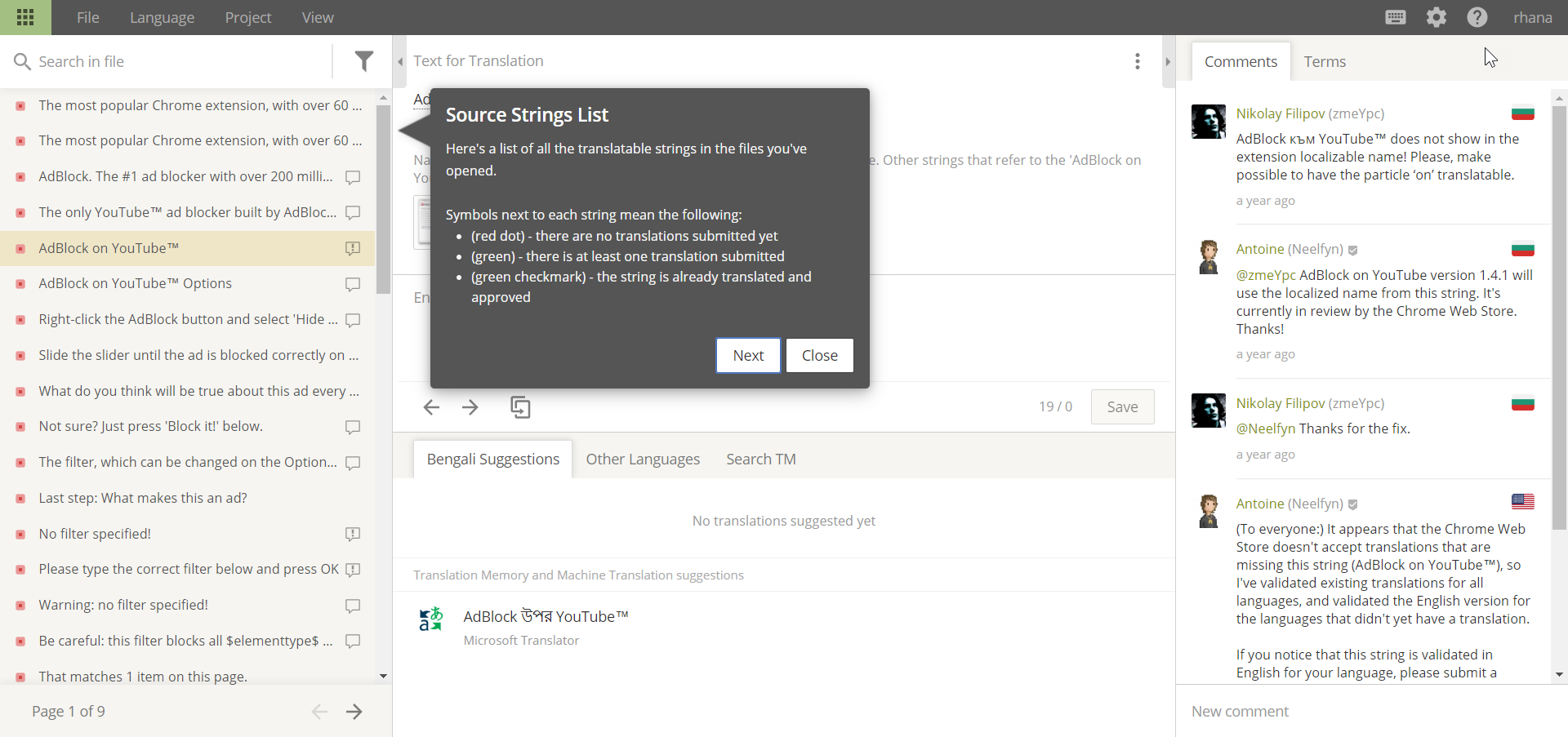
Task: Open the View menu
Action: pyautogui.click(x=318, y=17)
